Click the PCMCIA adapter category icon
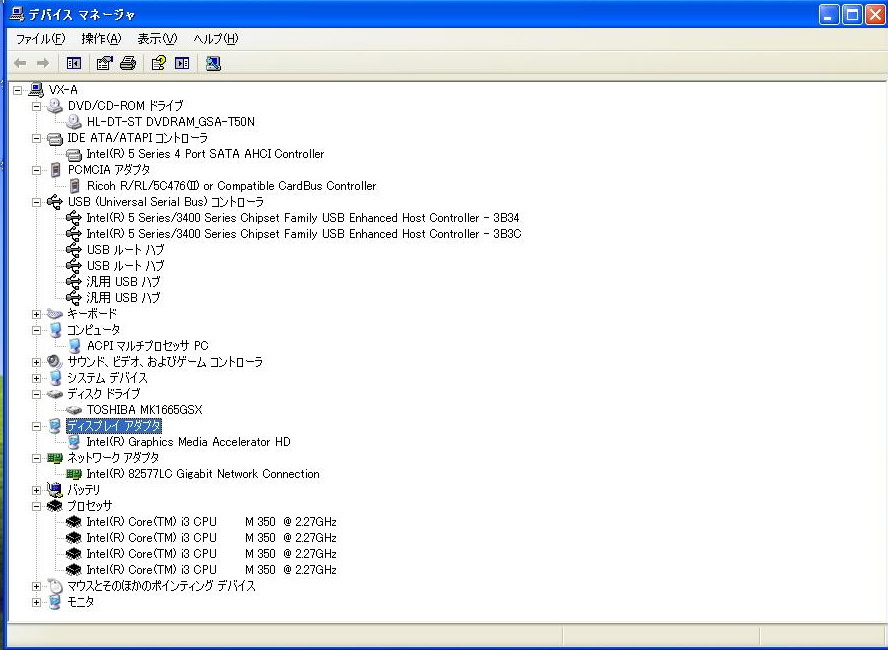 (55, 170)
